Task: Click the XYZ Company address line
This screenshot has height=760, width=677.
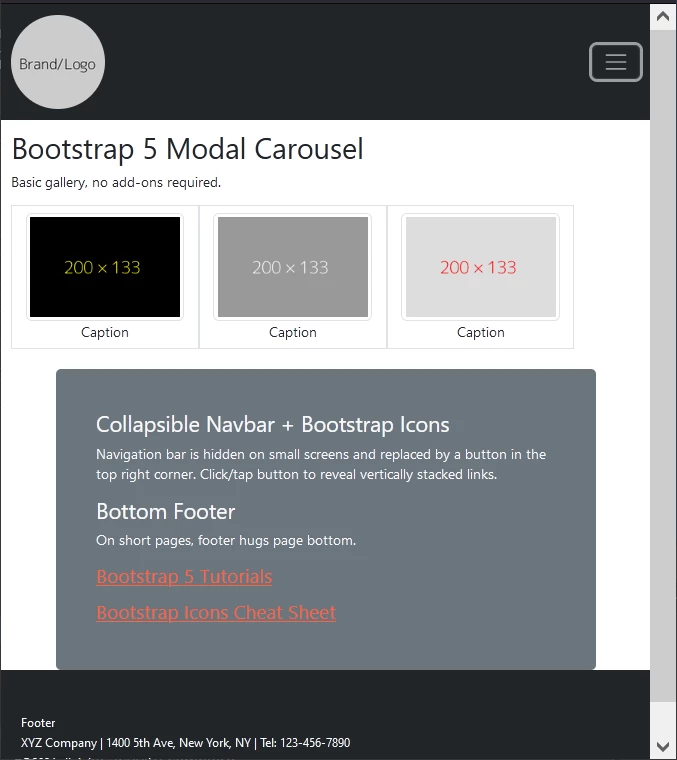Action: (x=186, y=743)
